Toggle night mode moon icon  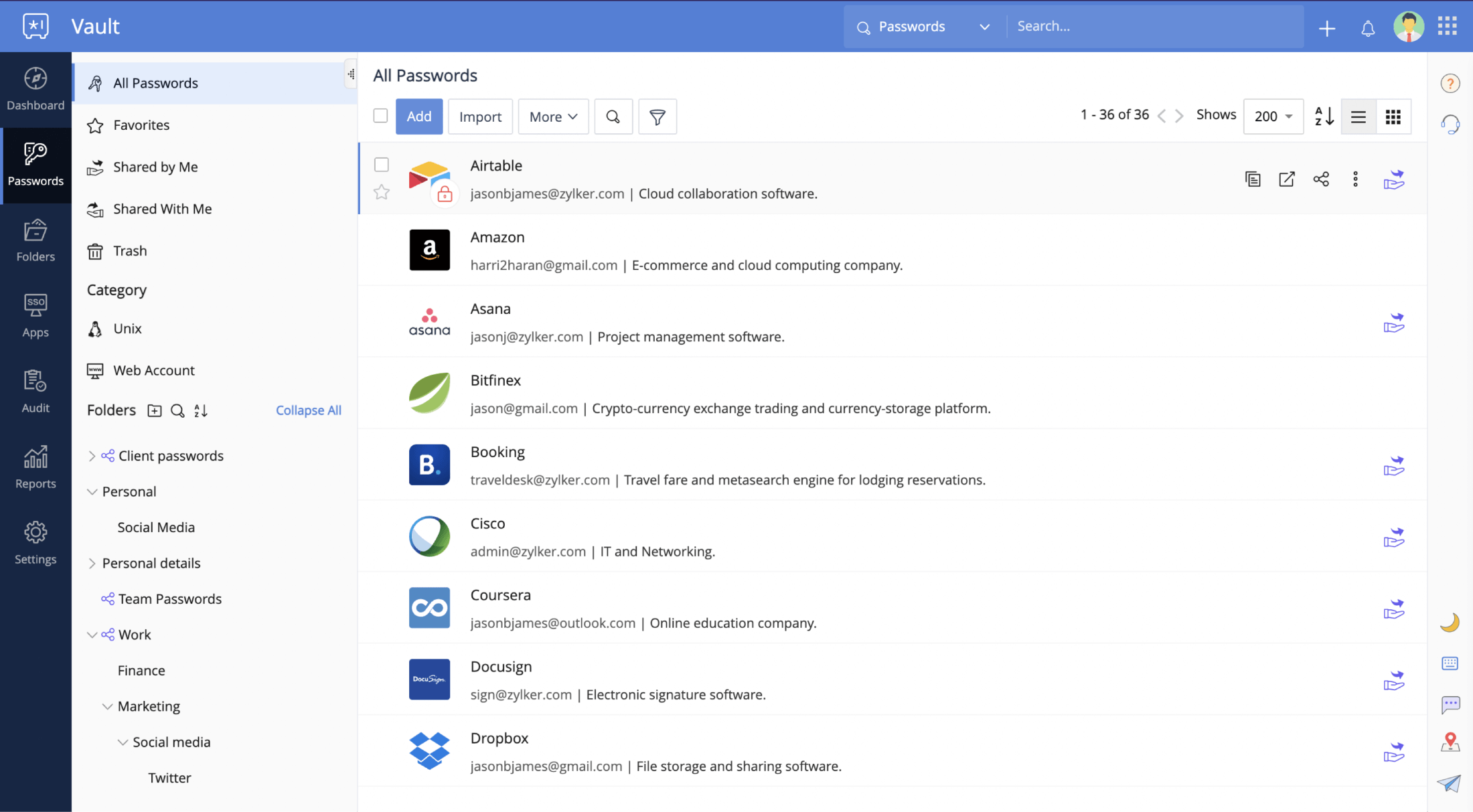coord(1450,623)
